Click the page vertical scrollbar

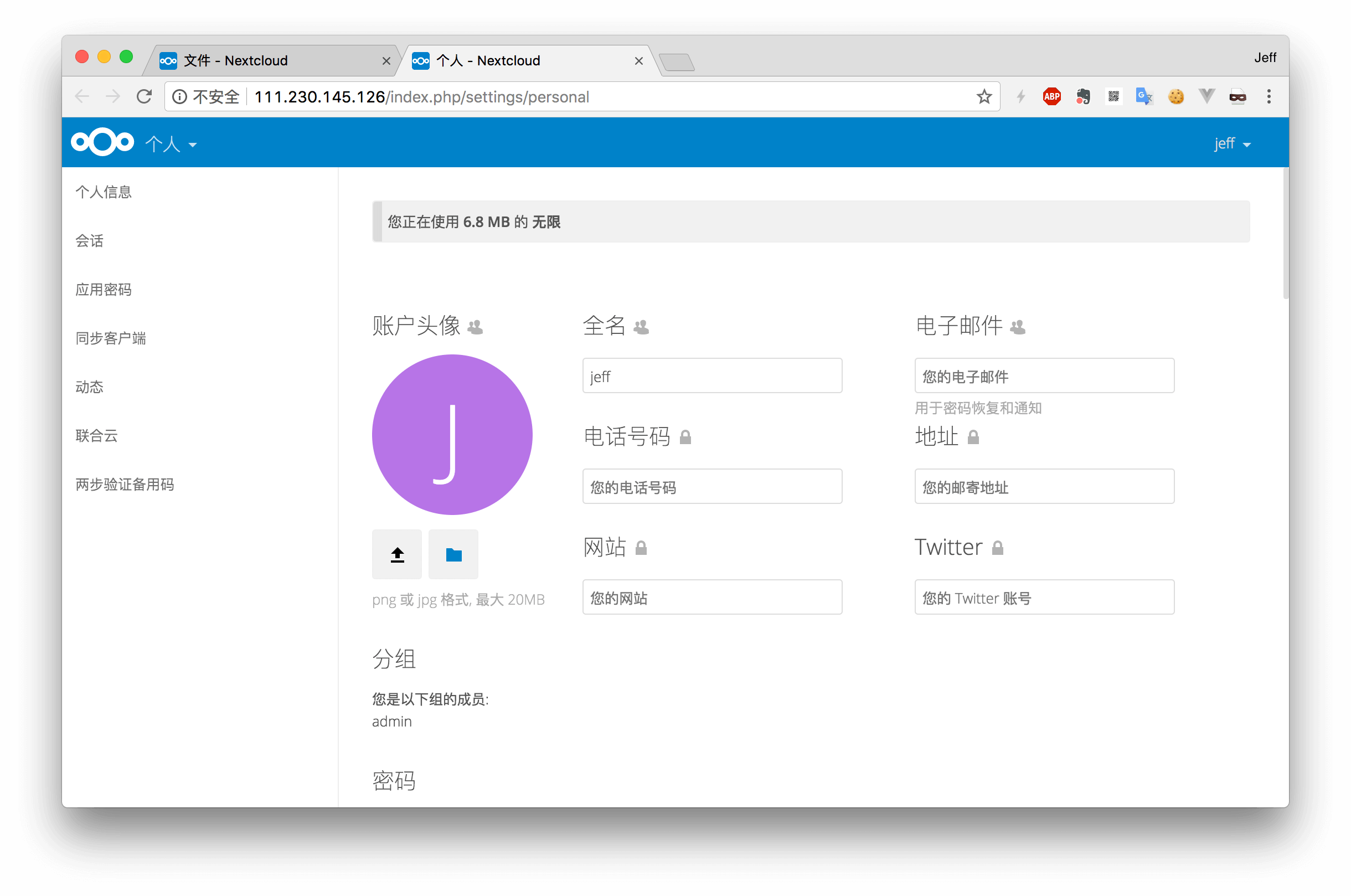click(1285, 233)
